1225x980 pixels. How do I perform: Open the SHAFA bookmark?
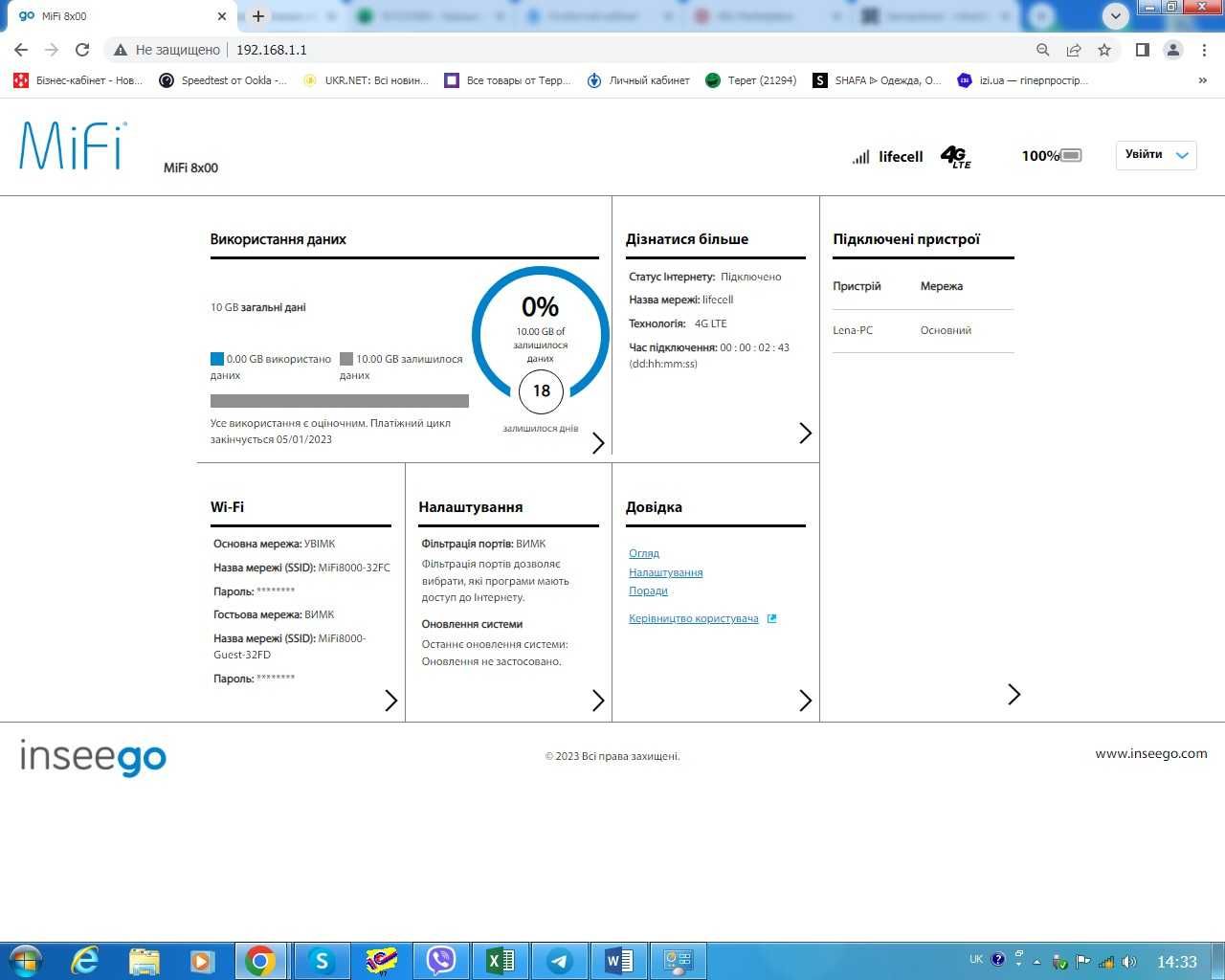pos(878,80)
